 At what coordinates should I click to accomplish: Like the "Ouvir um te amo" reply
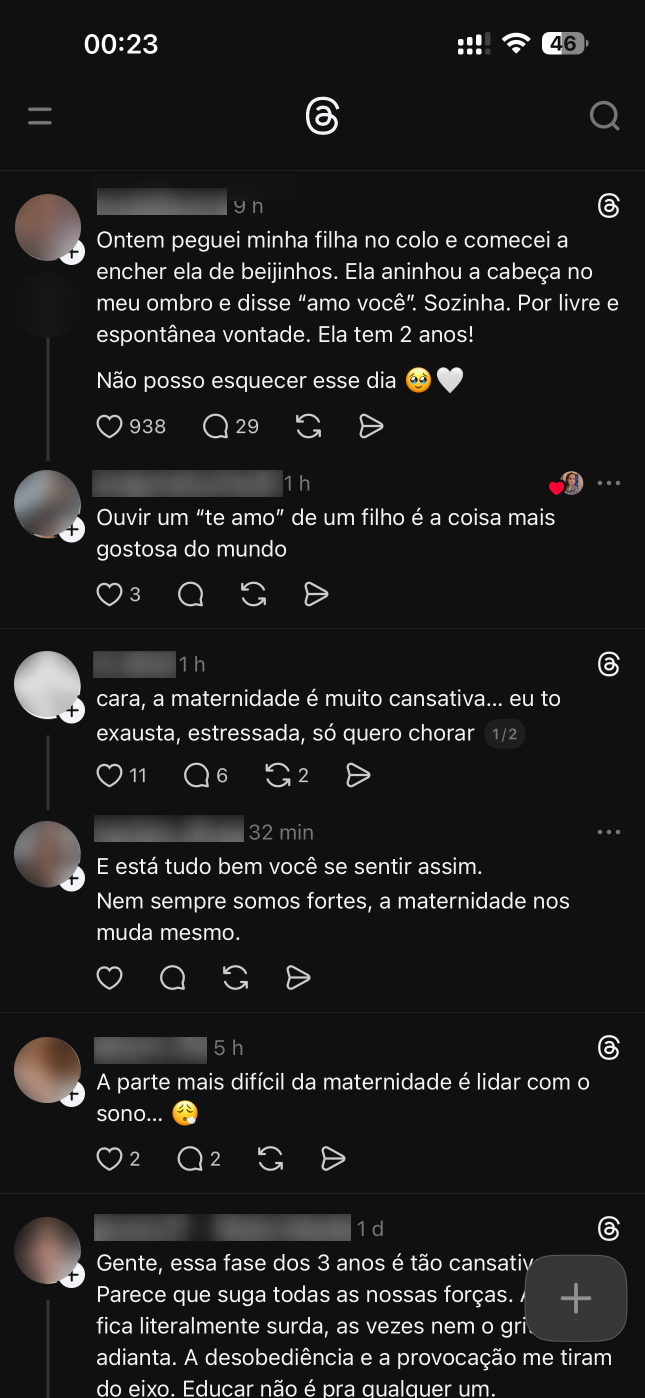tap(109, 595)
